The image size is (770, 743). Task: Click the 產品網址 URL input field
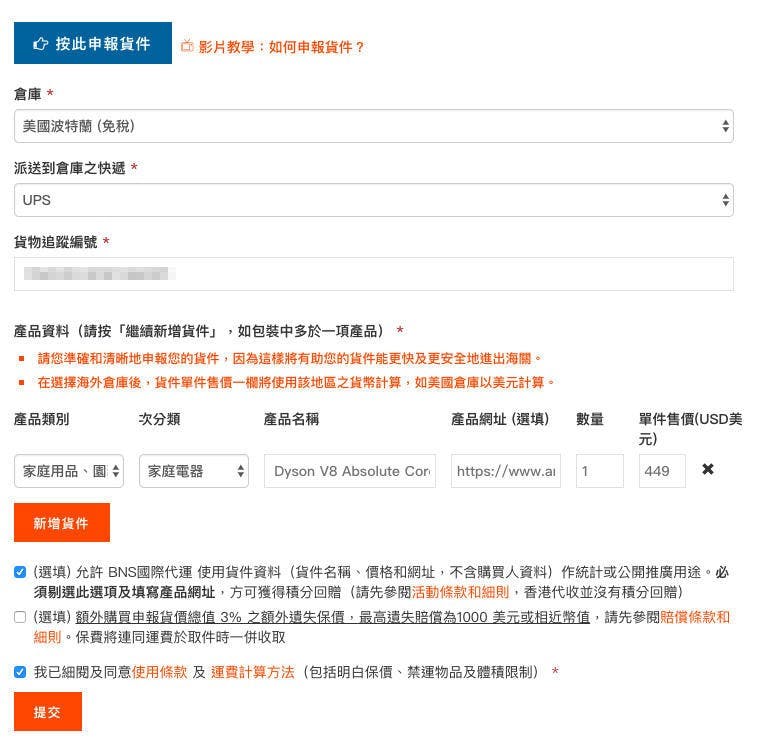click(505, 471)
